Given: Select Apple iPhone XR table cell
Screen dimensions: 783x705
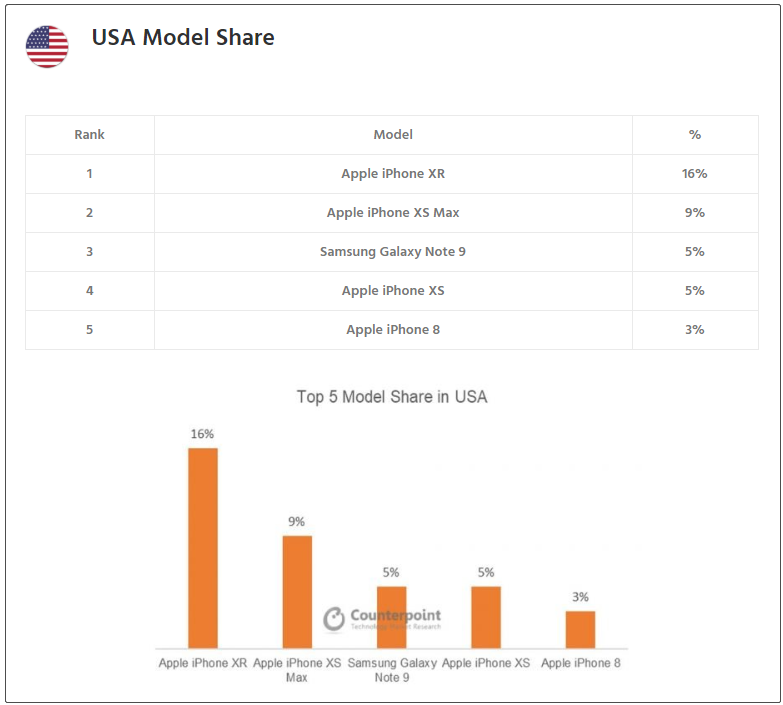Looking at the screenshot, I should [393, 174].
